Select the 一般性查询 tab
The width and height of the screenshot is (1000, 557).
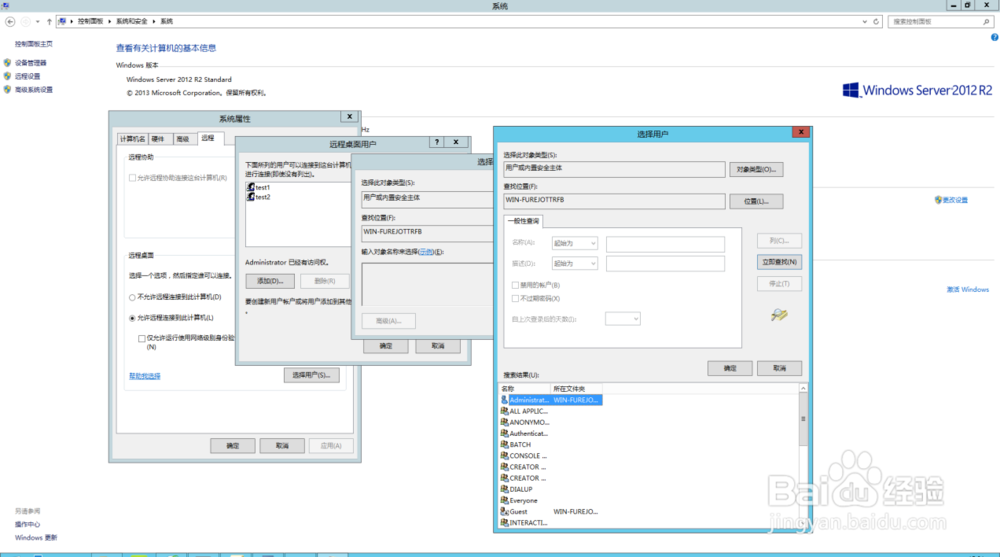(524, 221)
